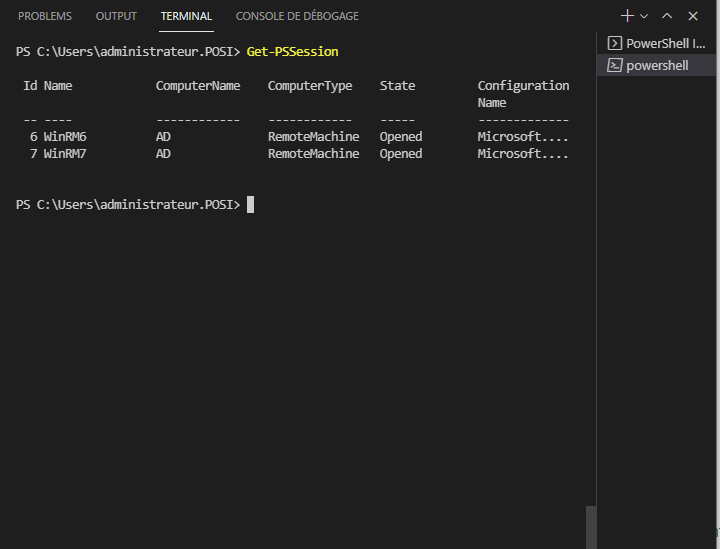The height and width of the screenshot is (549, 720).
Task: Select the TERMINAL tab
Action: pos(186,16)
